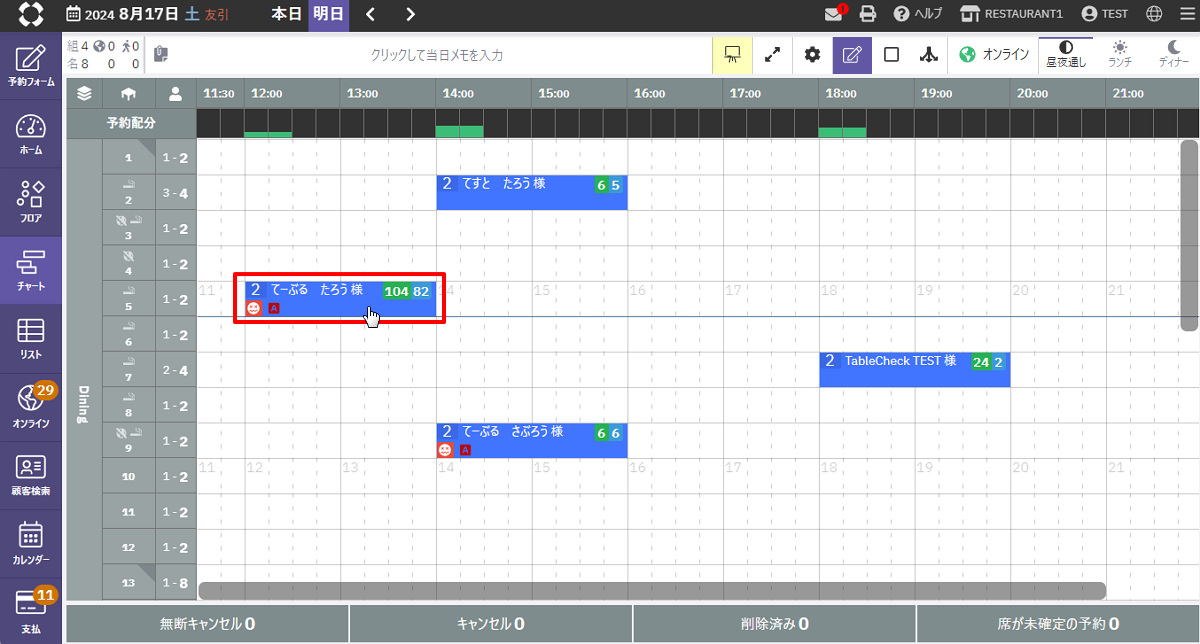Jump to 本日 today
Screen dimensions: 1200x644
point(286,14)
